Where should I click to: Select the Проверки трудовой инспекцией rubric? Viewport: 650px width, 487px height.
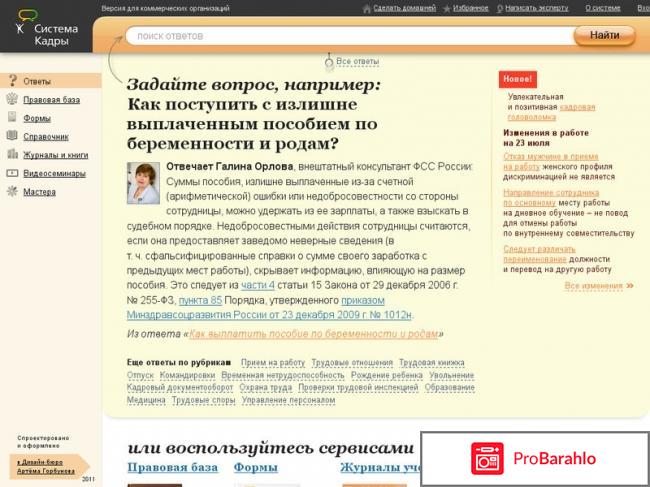click(x=358, y=388)
